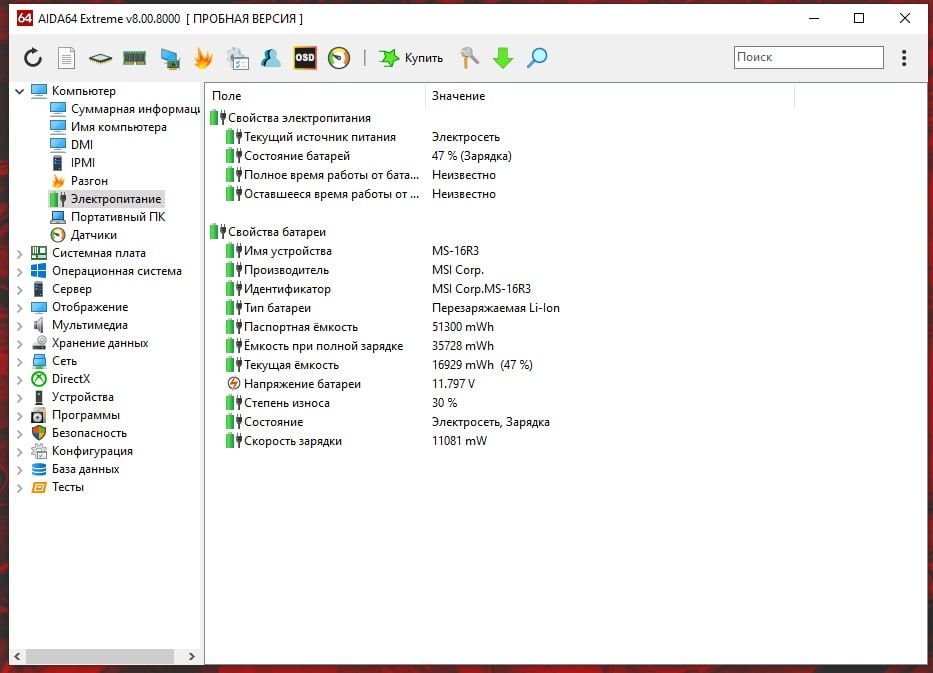Select the Свойства электропитания group row
Viewport: 933px width, 673px height.
(290, 118)
